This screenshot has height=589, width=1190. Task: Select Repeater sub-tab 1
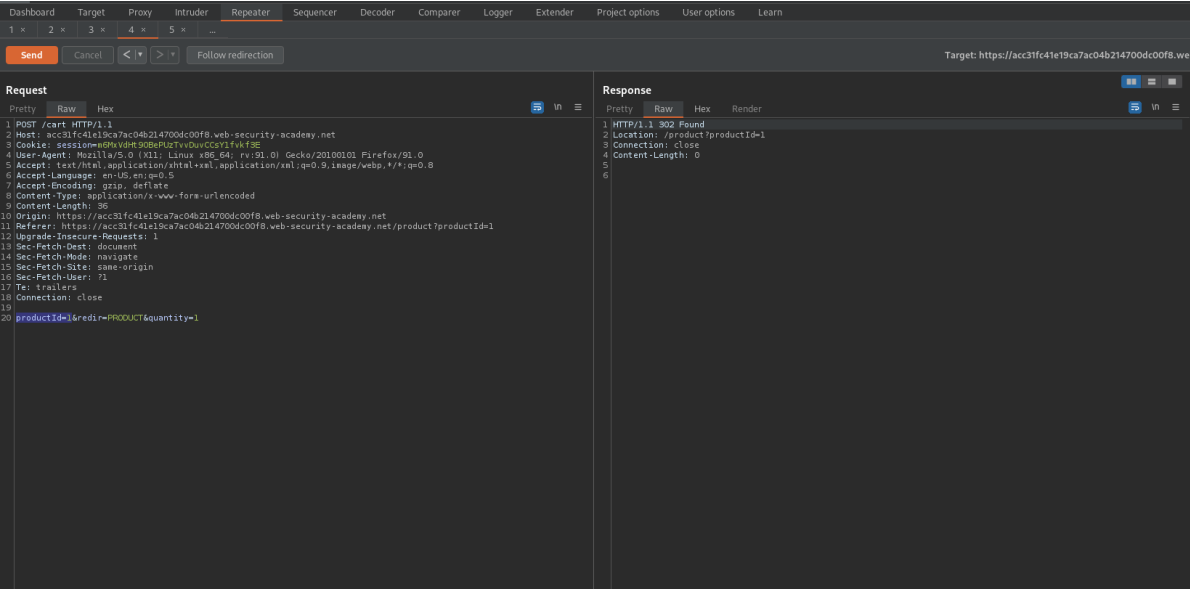(x=11, y=30)
